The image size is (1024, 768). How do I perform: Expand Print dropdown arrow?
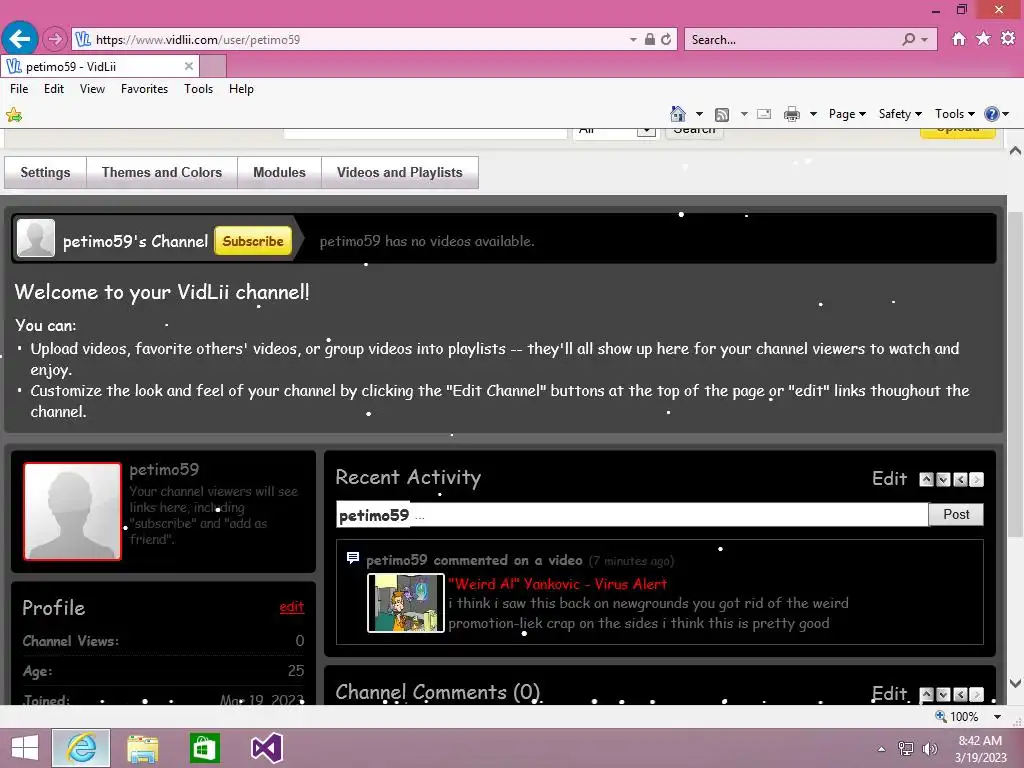813,114
